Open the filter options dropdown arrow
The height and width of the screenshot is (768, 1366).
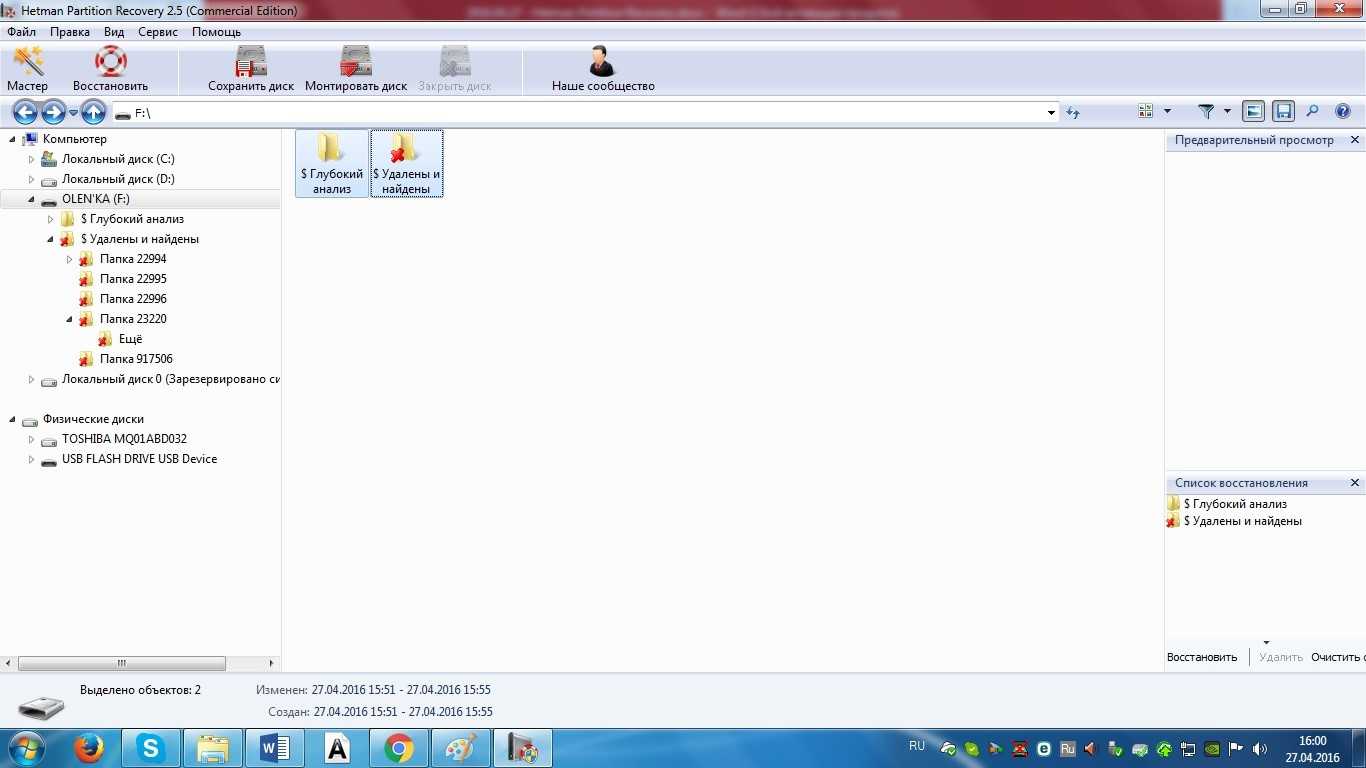coord(1227,112)
